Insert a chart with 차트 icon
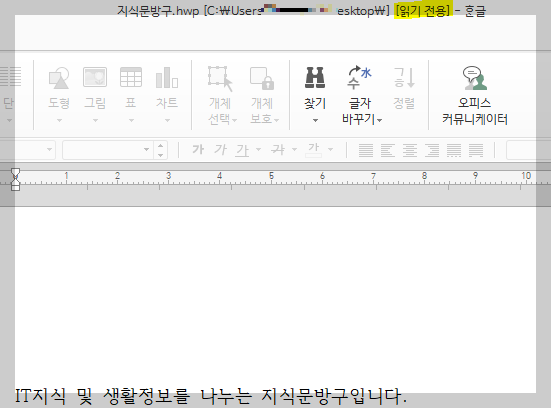Viewport: 551px width, 408px height. tap(167, 77)
